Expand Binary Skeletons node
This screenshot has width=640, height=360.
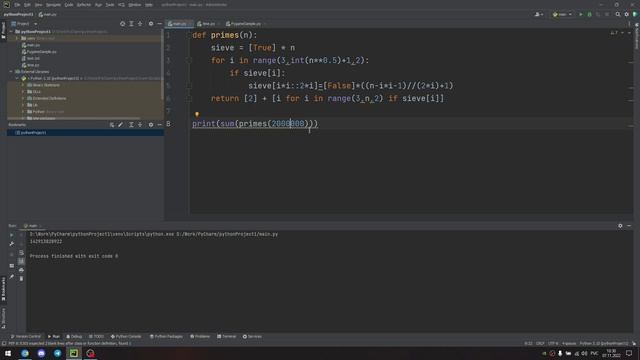tap(23, 85)
